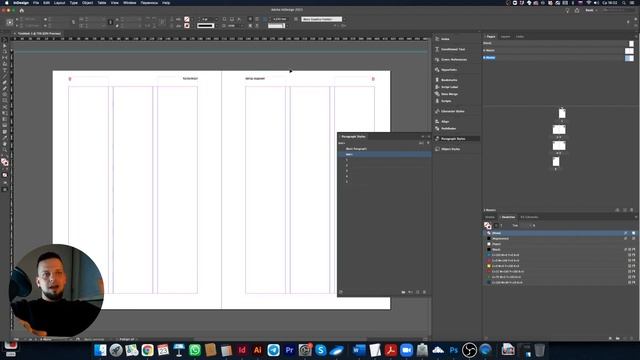Screen dimensions: 640x360
Task: Click the fill color box in the control bar
Action: (187, 19)
